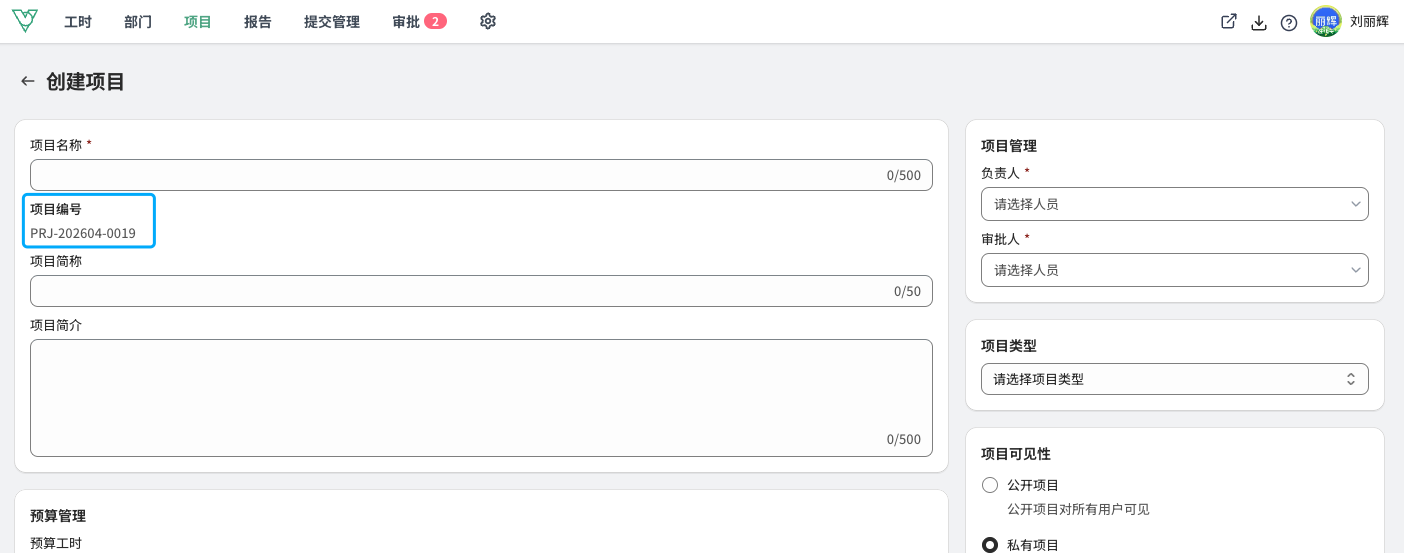Screen dimensions: 1404x553
Task: Click the 项目名称 input field
Action: (481, 175)
